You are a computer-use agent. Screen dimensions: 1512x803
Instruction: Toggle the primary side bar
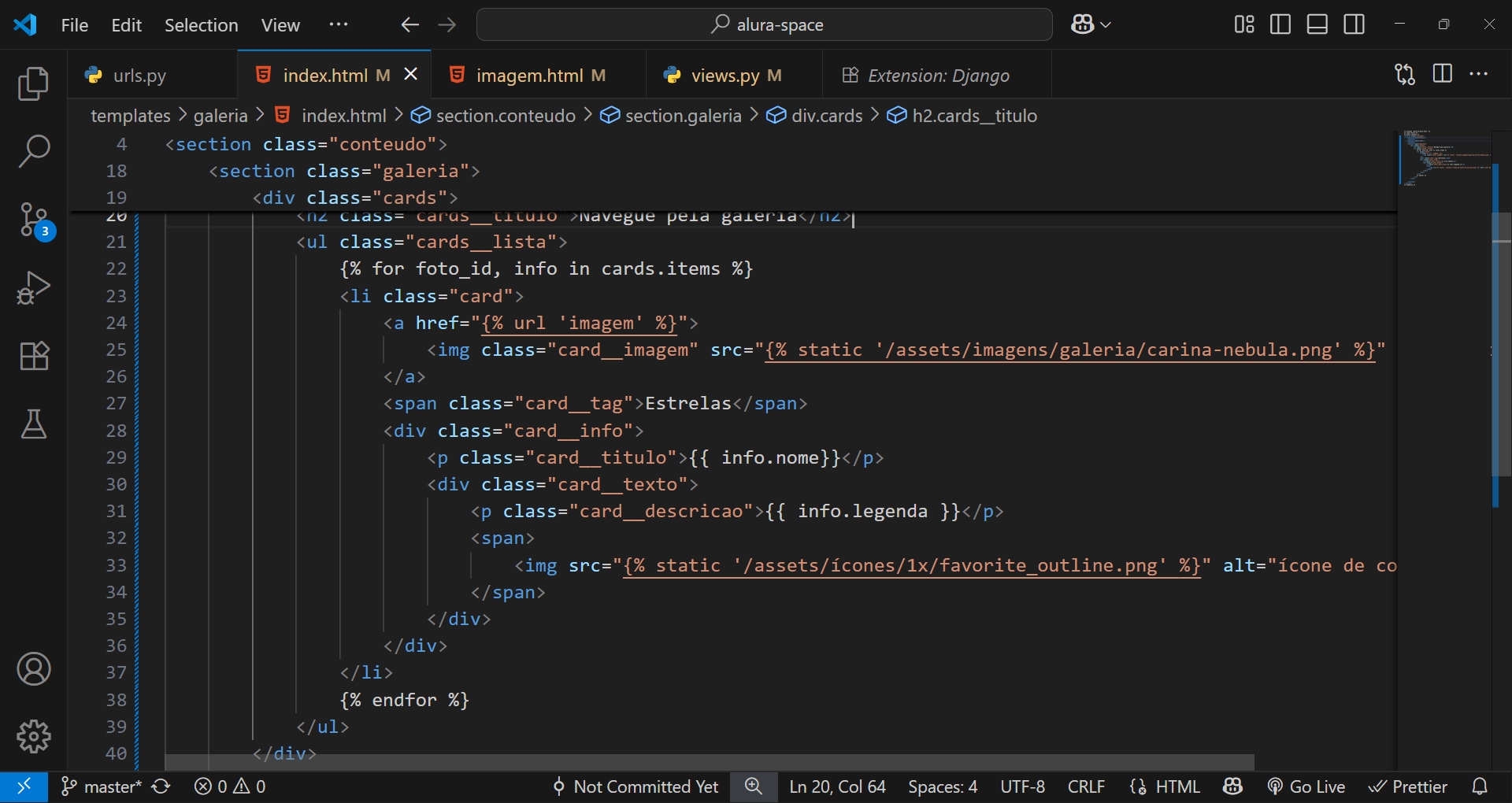point(1280,24)
